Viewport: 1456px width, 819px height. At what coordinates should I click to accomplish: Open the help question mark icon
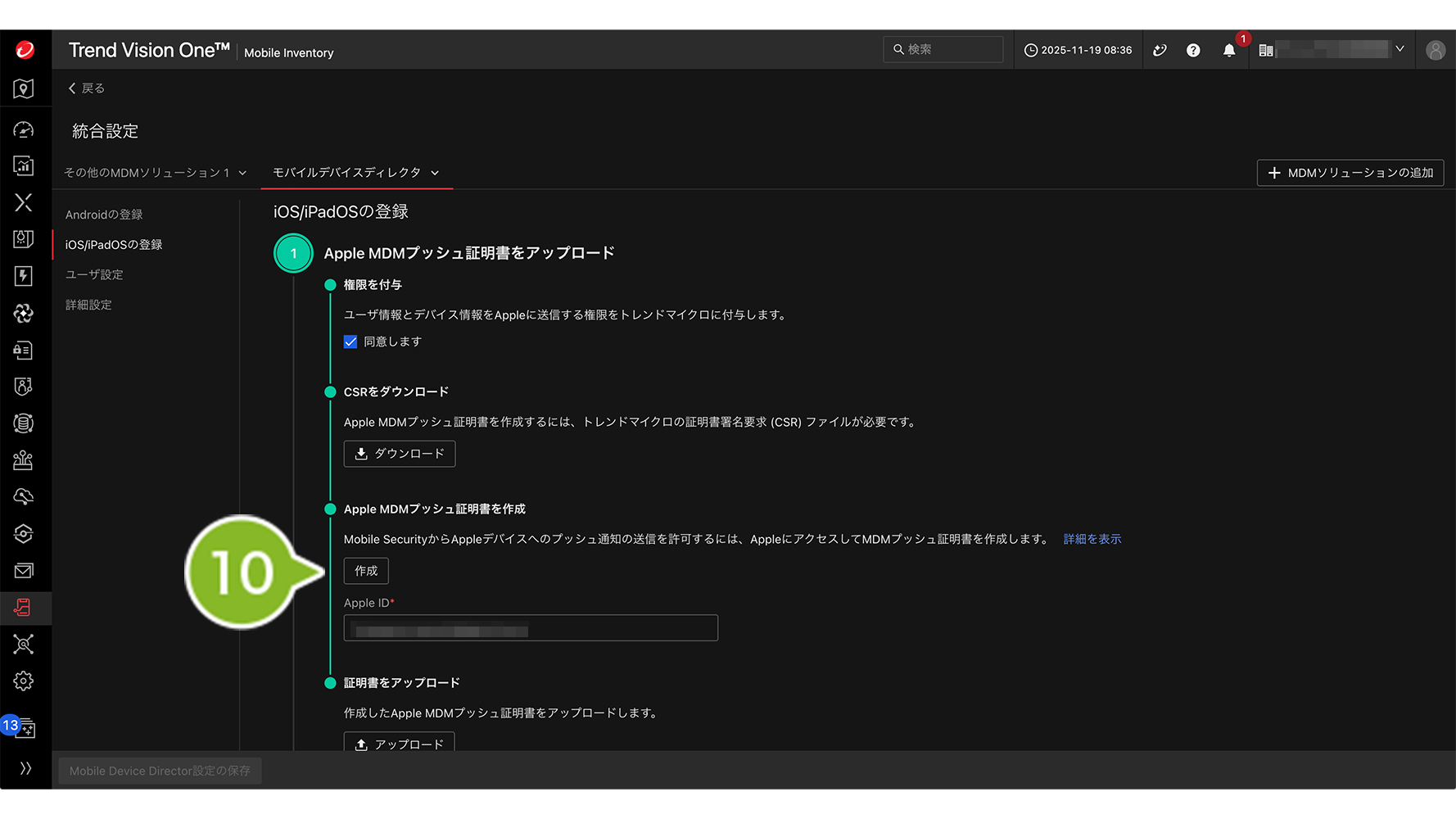pyautogui.click(x=1193, y=51)
